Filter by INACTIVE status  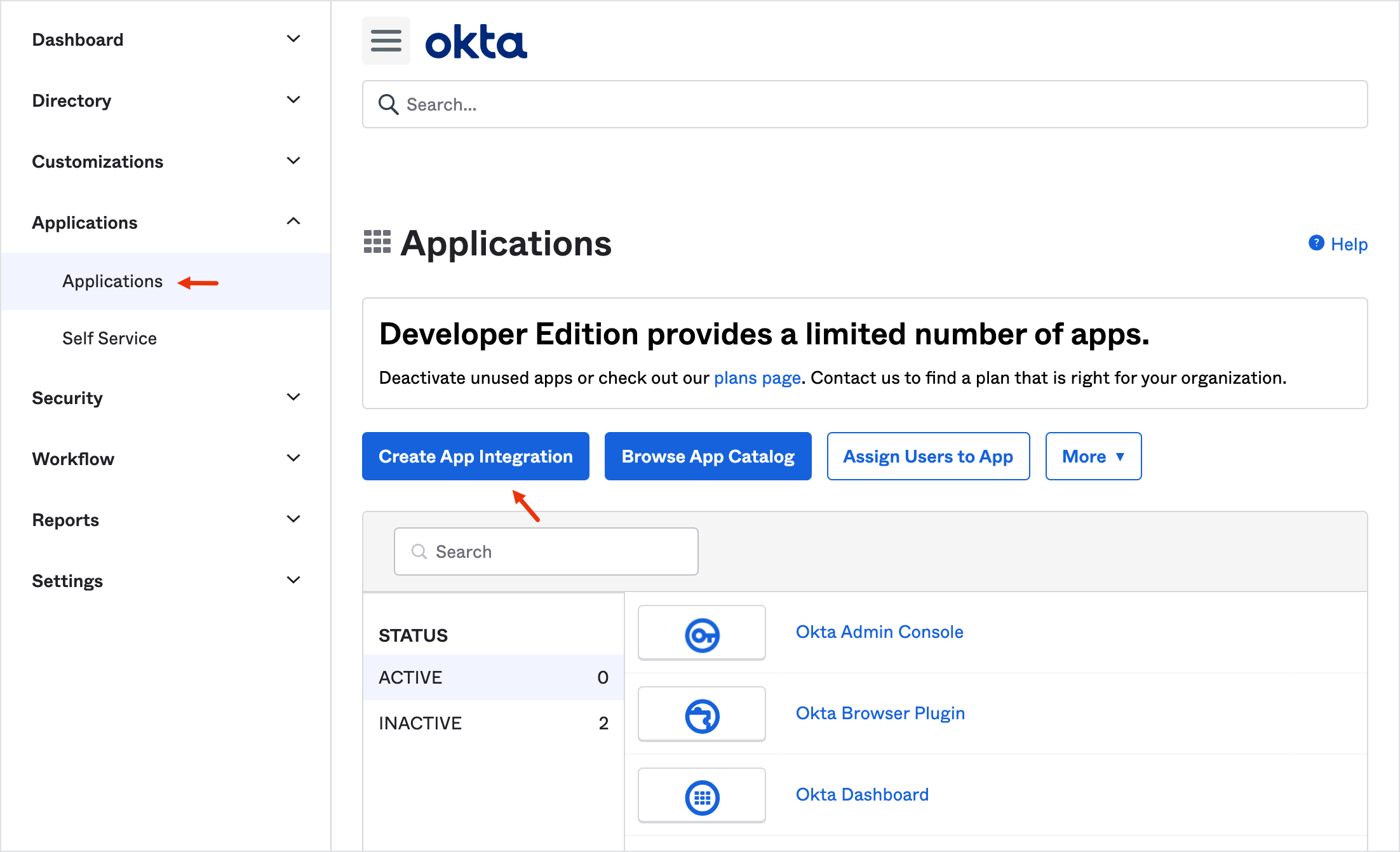pyautogui.click(x=494, y=723)
